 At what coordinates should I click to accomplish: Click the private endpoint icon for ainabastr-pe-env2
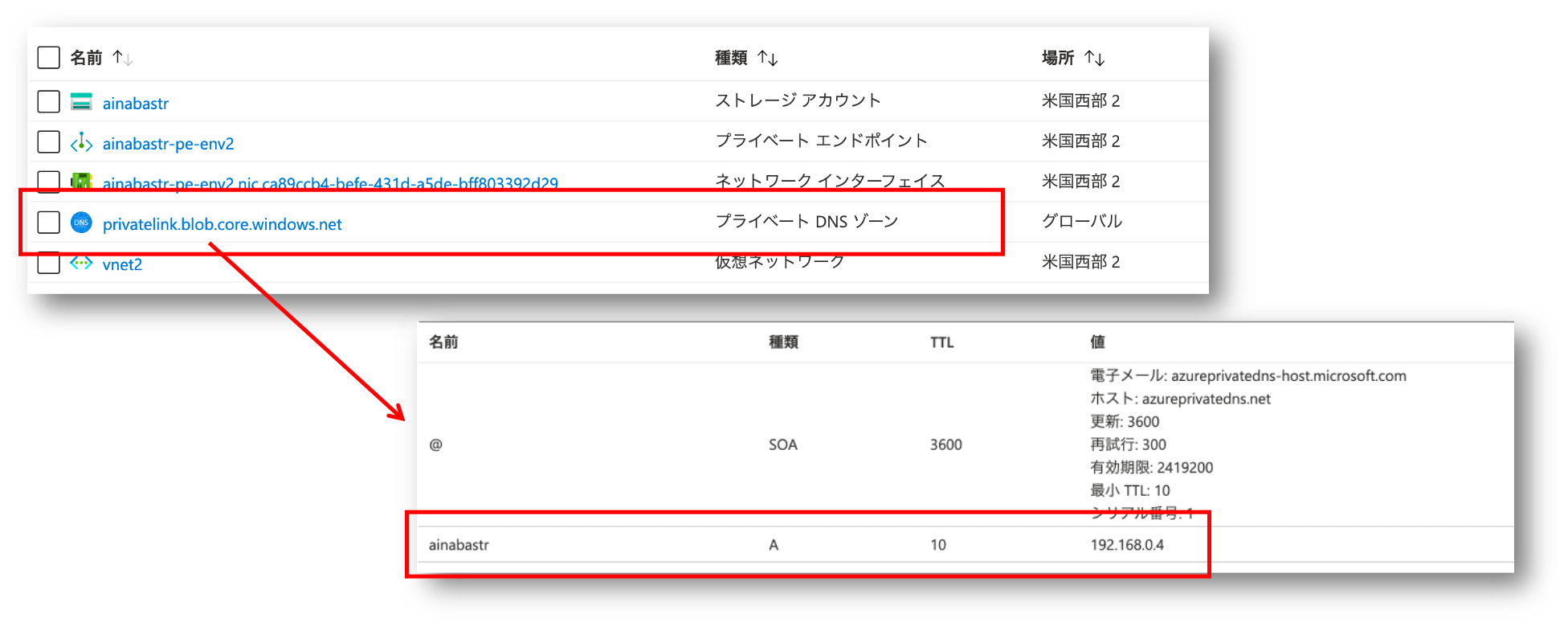(x=81, y=142)
